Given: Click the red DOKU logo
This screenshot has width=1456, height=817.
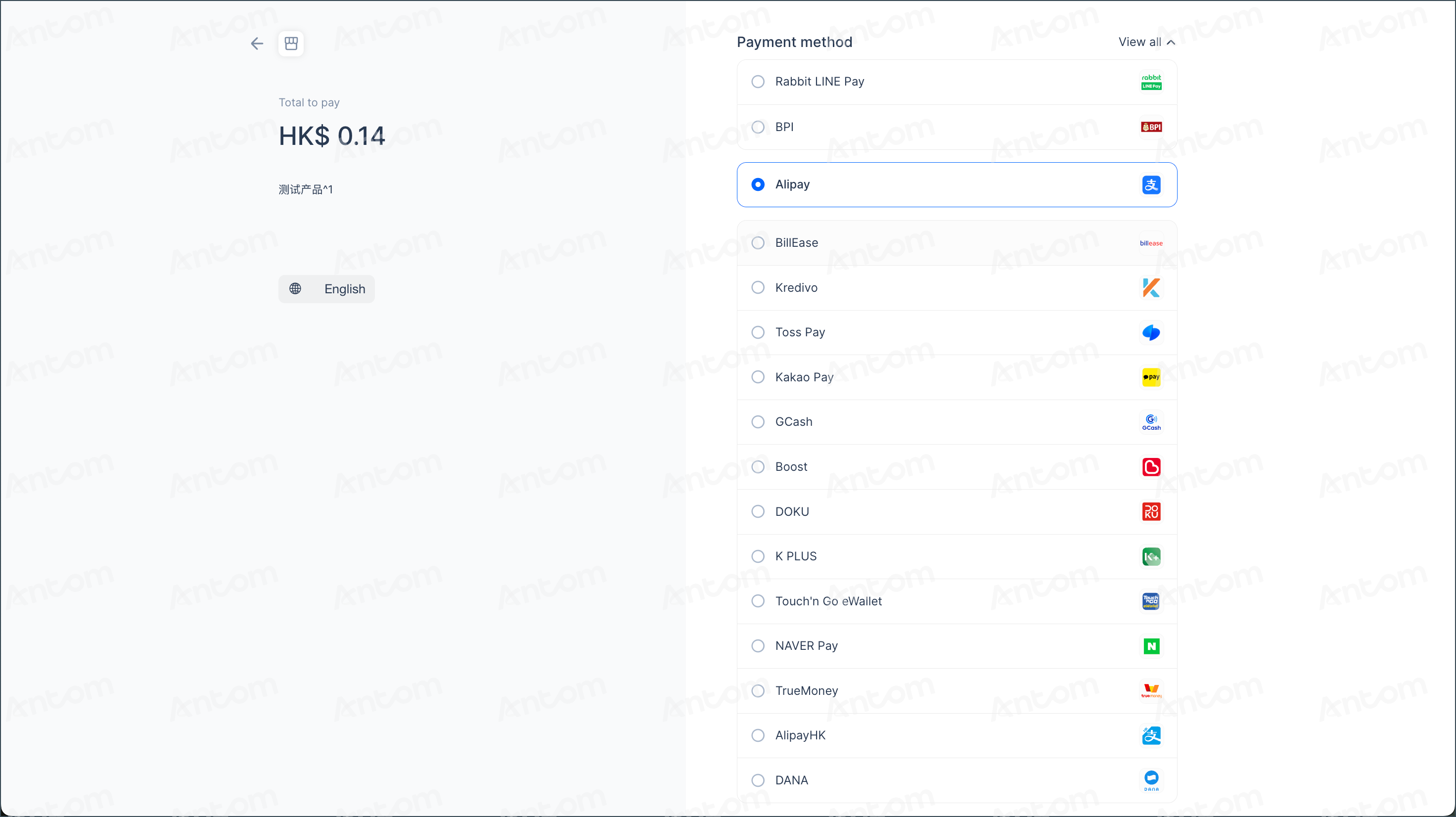Looking at the screenshot, I should [1151, 511].
